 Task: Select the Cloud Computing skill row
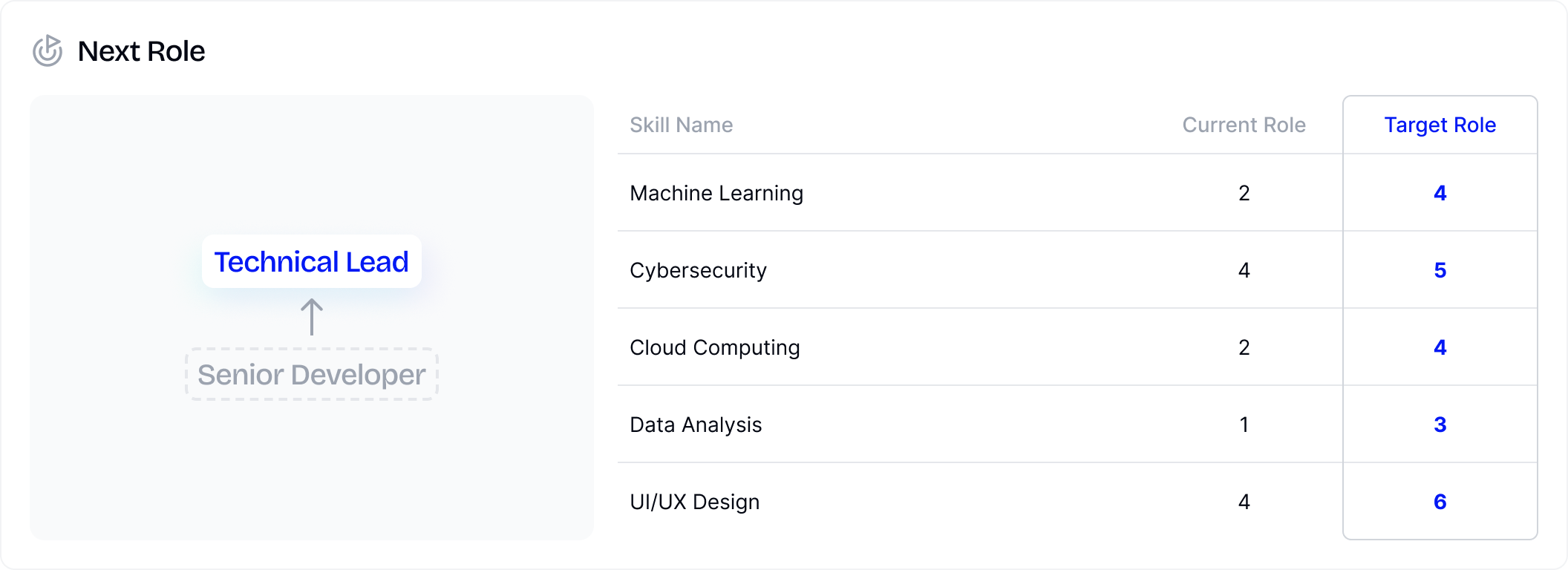(x=1077, y=347)
